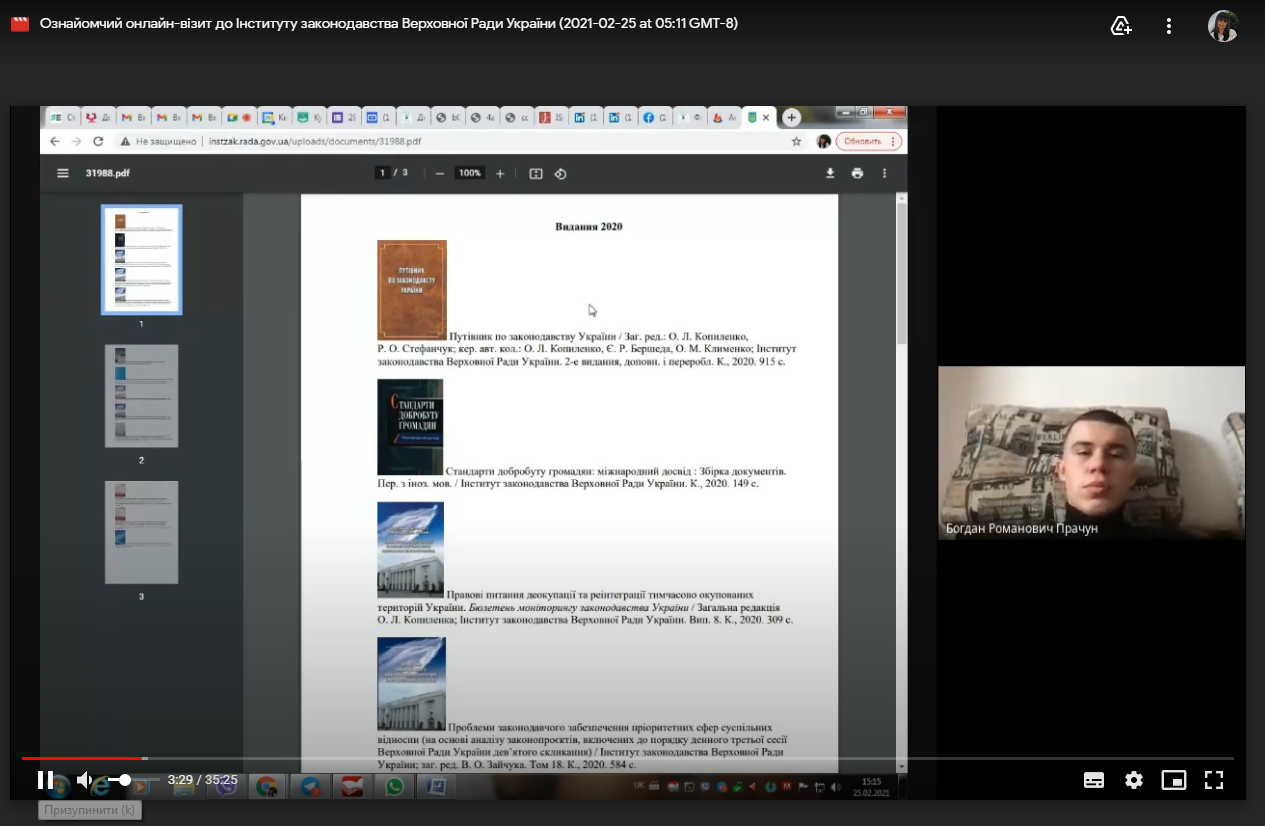Open video settings gear menu
Viewport: 1265px width, 826px height.
pos(1133,780)
